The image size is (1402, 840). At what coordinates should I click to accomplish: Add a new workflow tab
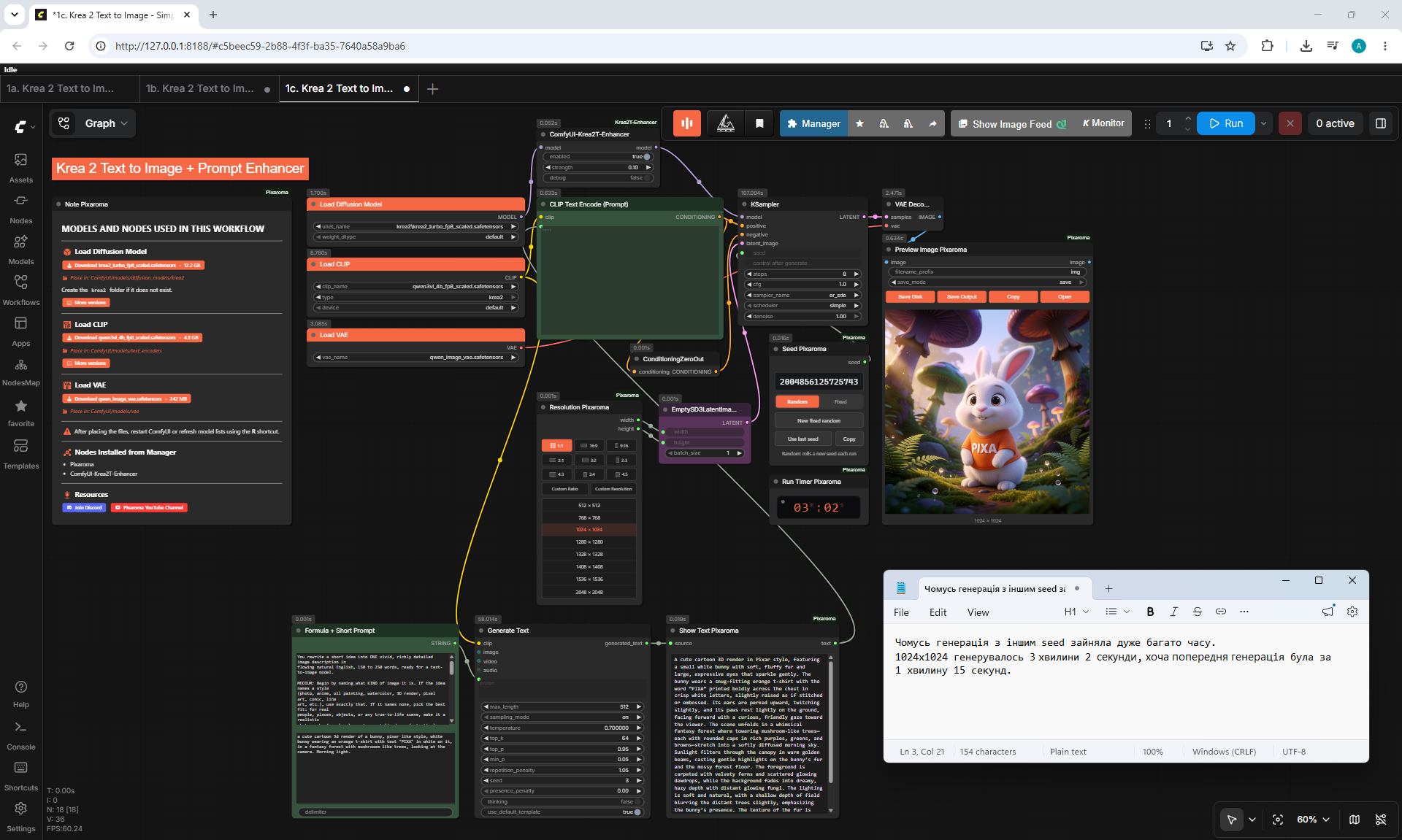[x=432, y=89]
